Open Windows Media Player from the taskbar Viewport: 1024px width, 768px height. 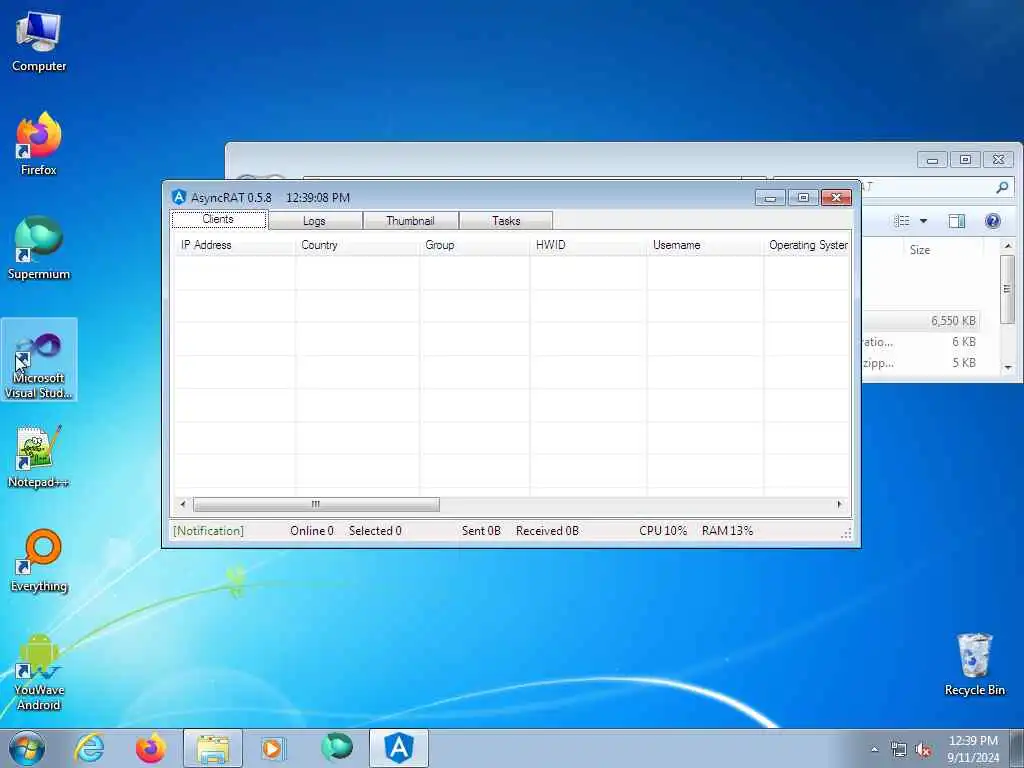(272, 748)
